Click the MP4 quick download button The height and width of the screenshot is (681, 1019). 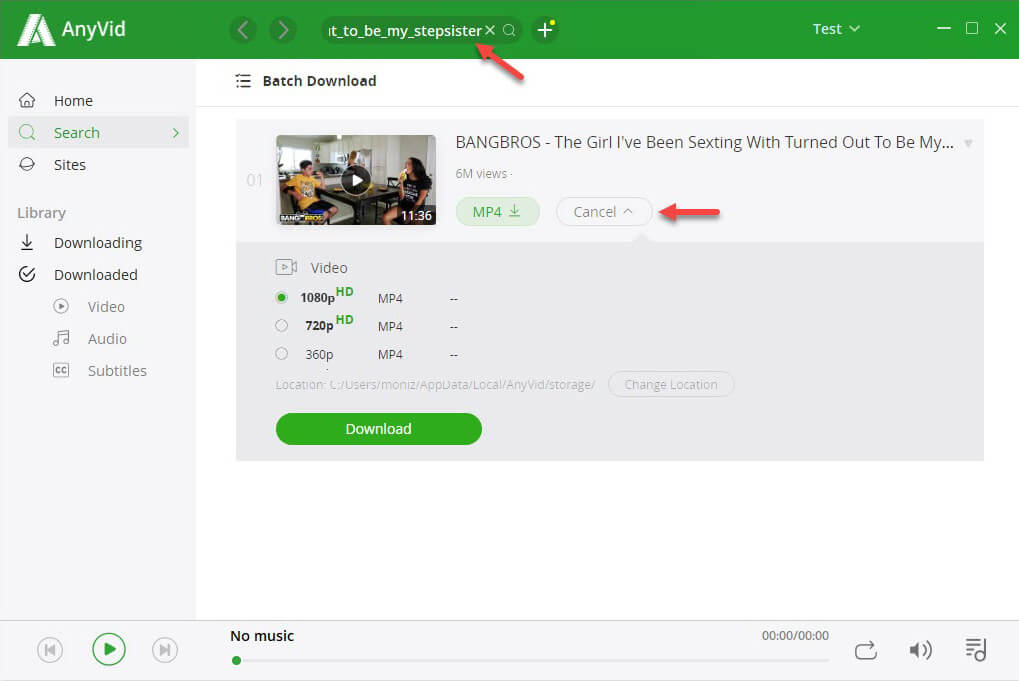pos(497,212)
